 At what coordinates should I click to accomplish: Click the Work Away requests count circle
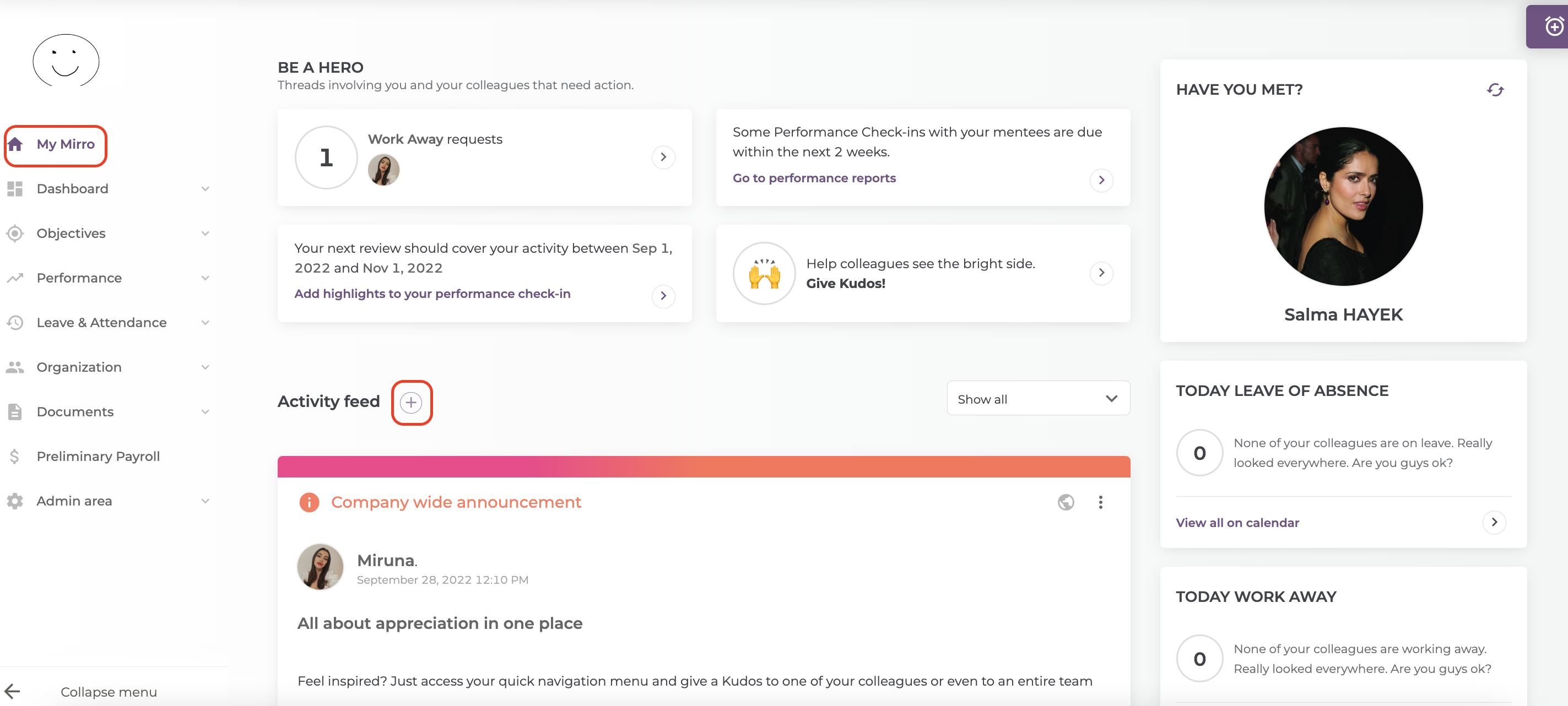pyautogui.click(x=326, y=158)
